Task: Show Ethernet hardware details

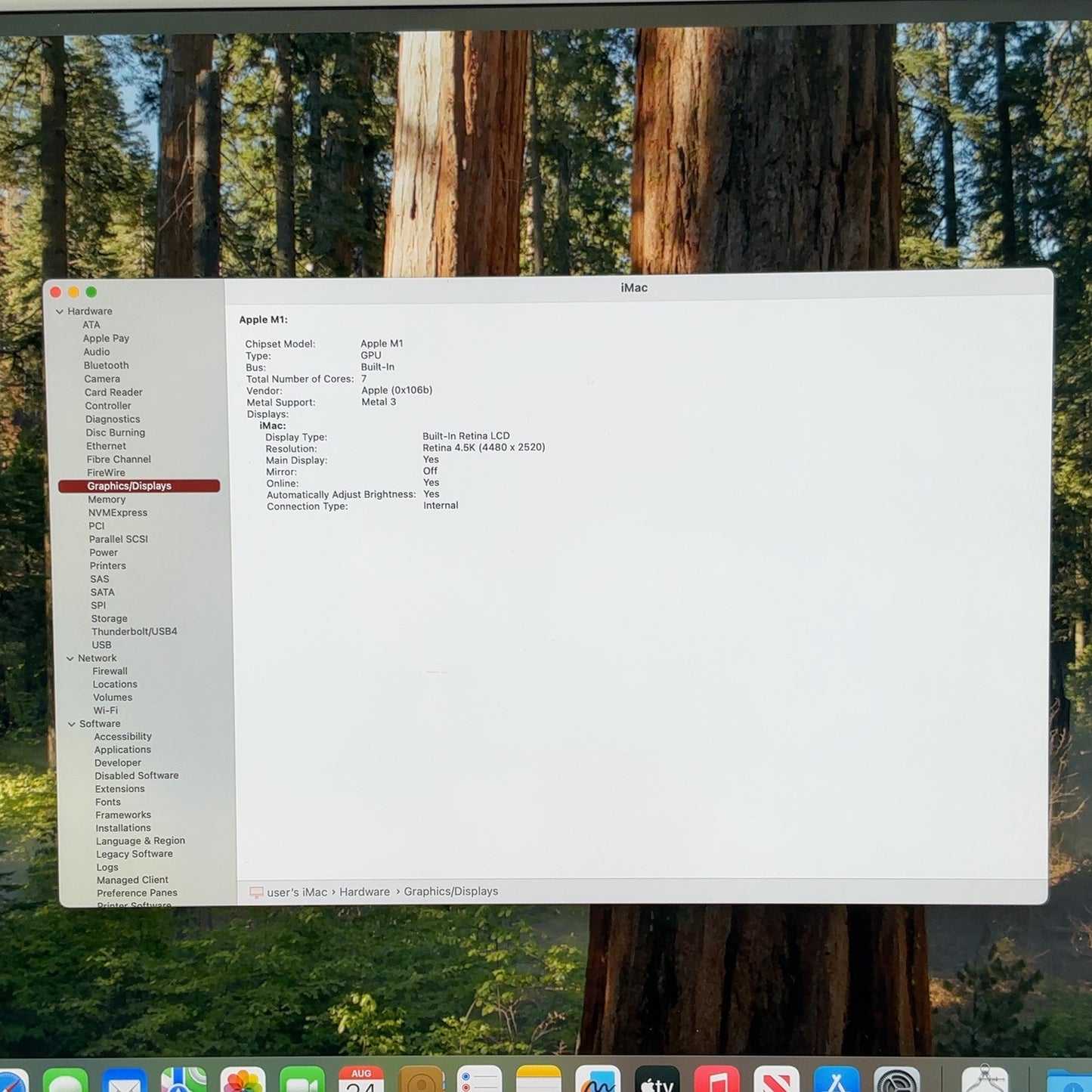Action: [x=107, y=447]
